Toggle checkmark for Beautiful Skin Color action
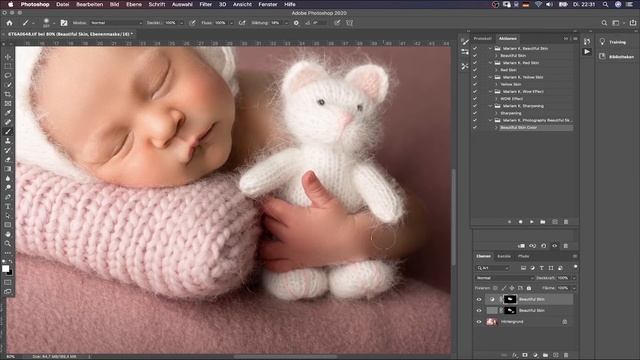Image resolution: width=640 pixels, height=360 pixels. point(475,127)
